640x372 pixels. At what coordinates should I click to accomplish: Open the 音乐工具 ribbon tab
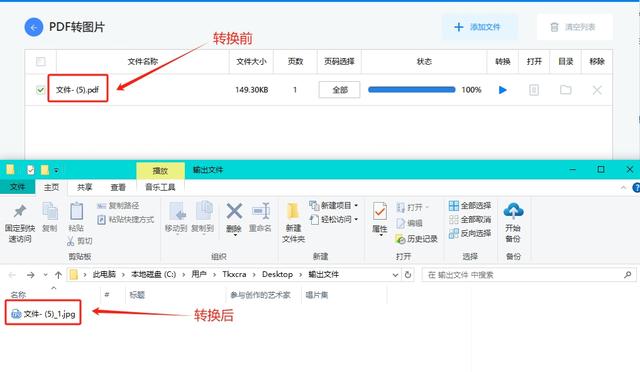160,187
